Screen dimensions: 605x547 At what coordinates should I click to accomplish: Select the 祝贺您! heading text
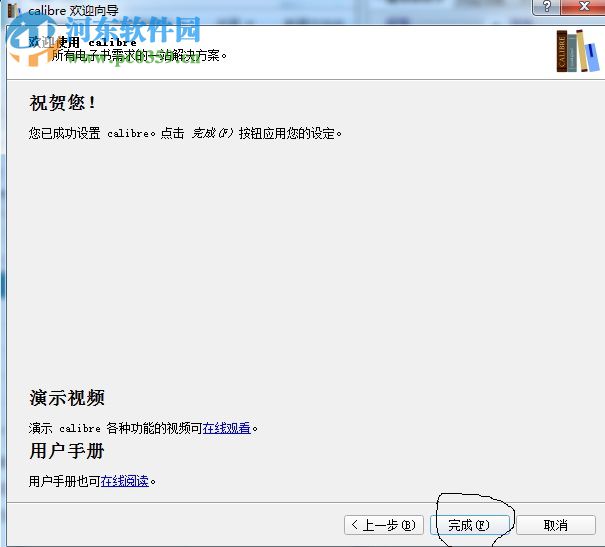[x=63, y=103]
